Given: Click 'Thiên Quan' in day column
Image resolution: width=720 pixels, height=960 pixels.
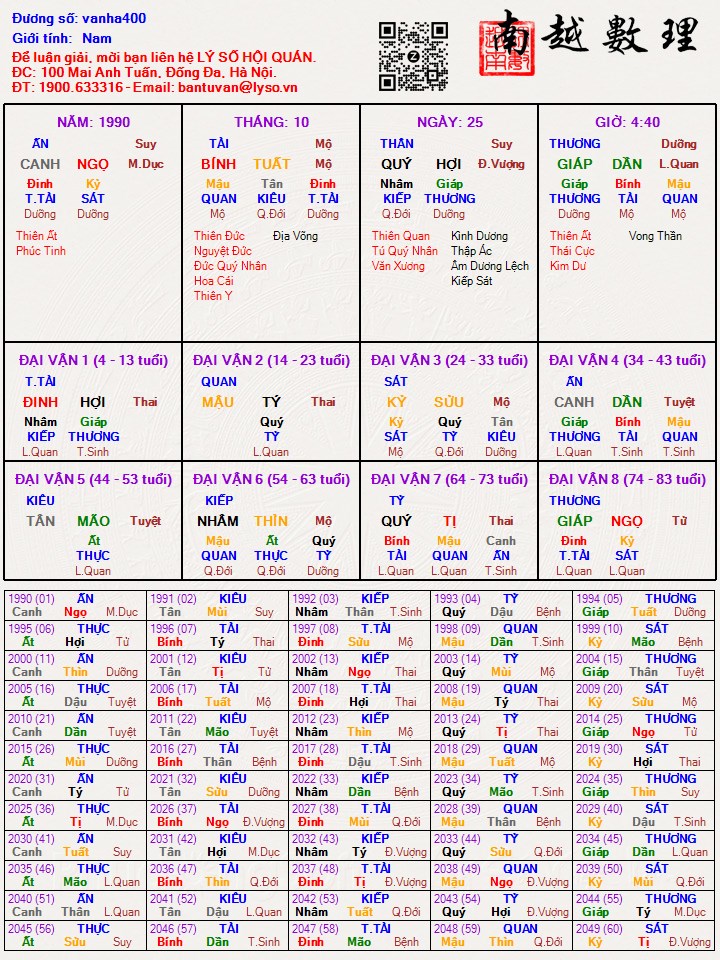Looking at the screenshot, I should 400,236.
